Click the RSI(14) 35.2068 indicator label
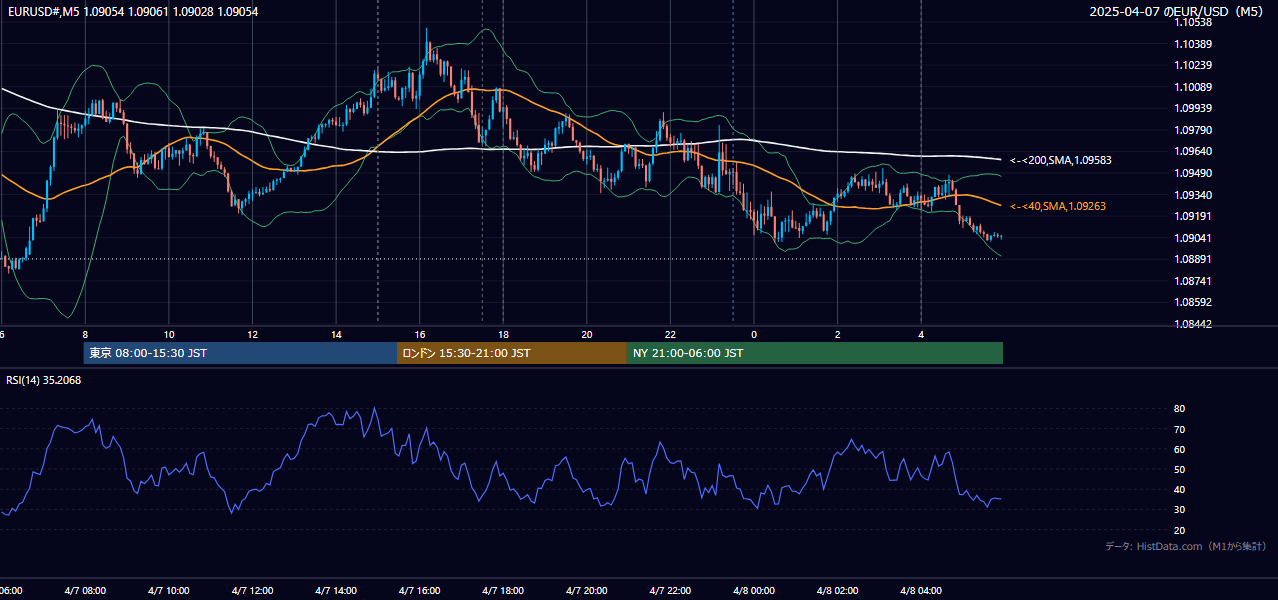 (x=44, y=380)
